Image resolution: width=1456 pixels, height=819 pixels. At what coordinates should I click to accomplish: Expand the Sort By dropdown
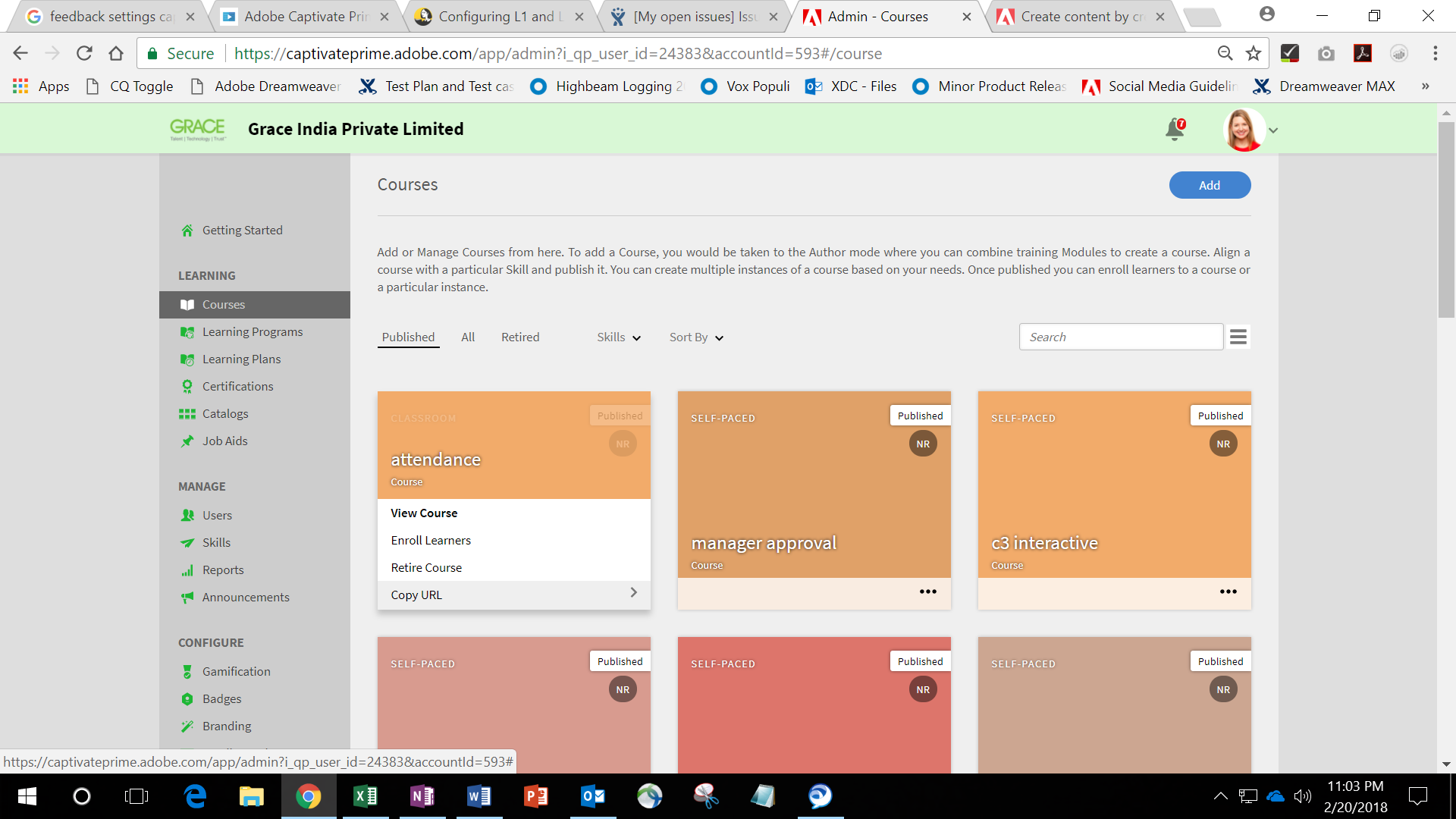[695, 337]
